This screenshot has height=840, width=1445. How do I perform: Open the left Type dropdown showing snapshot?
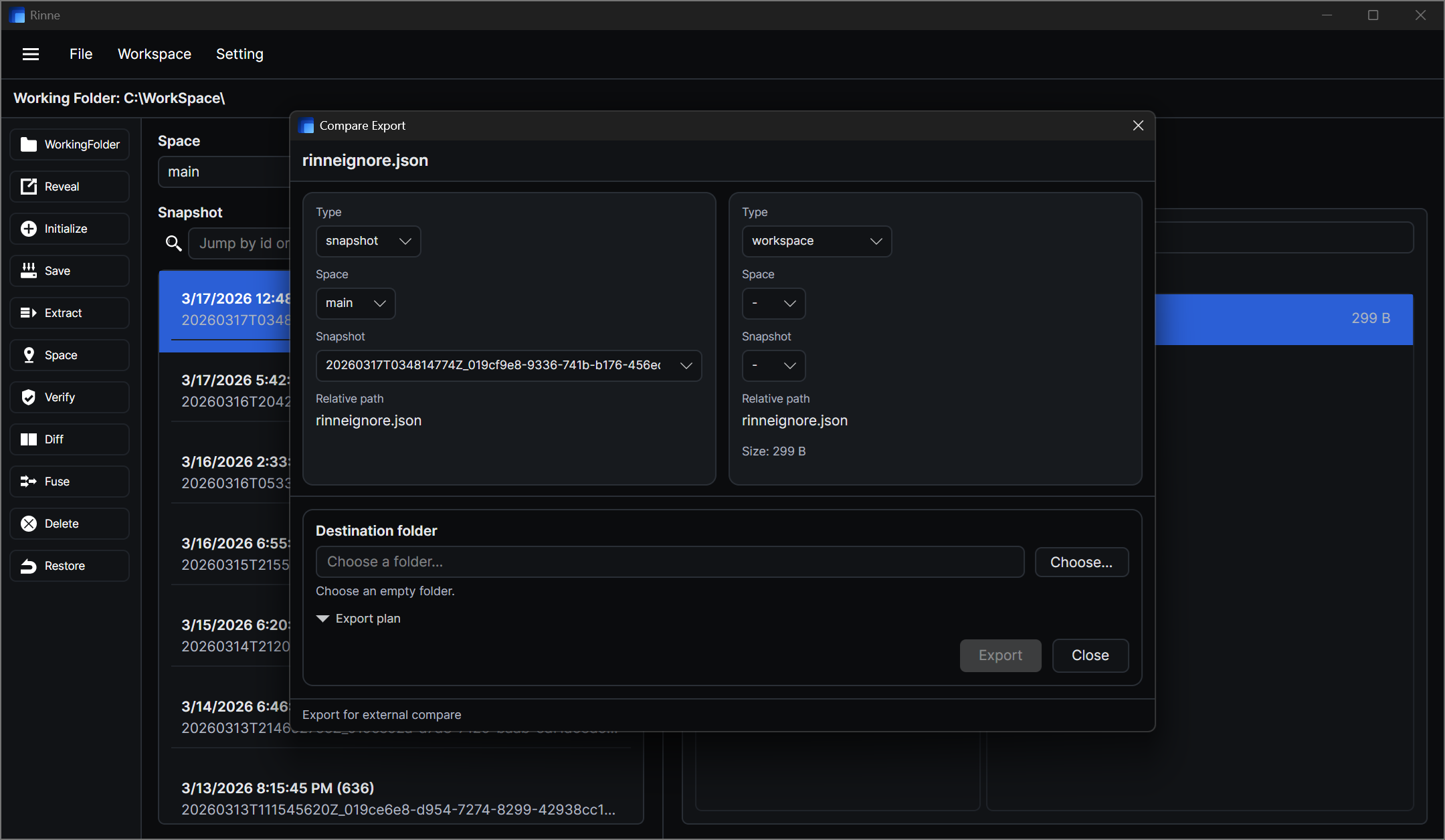367,241
